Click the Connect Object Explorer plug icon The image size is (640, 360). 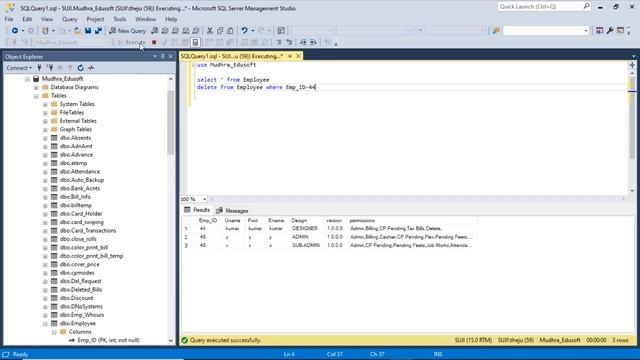(40, 68)
